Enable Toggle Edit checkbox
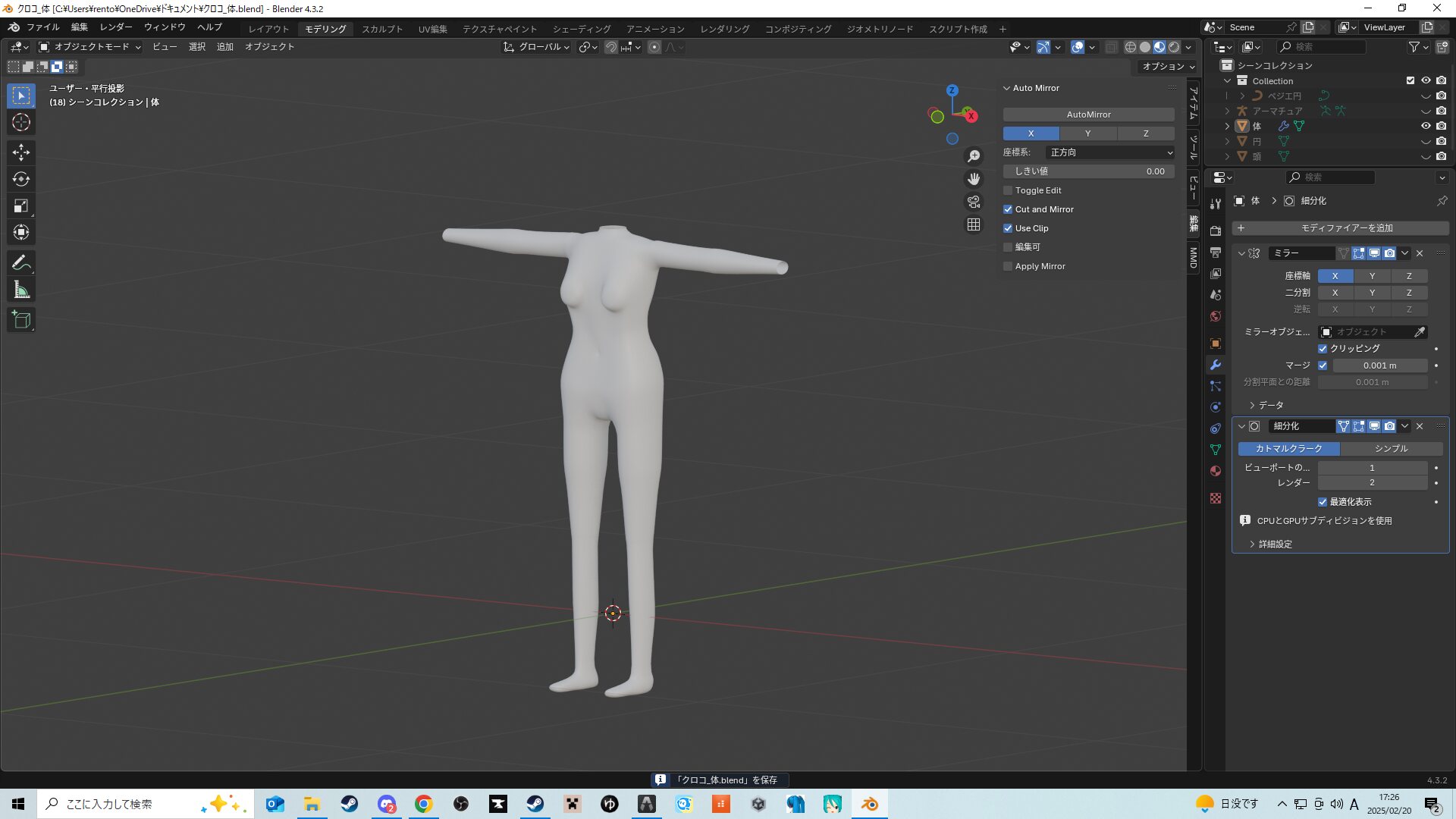Viewport: 1456px width, 819px height. click(x=1008, y=190)
